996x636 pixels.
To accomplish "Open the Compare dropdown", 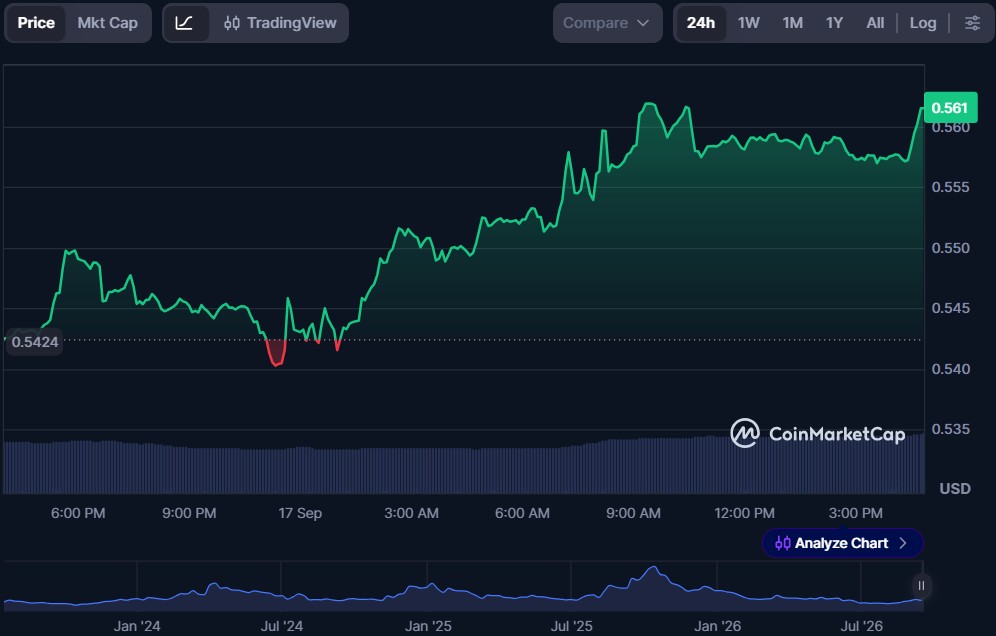I will 607,23.
